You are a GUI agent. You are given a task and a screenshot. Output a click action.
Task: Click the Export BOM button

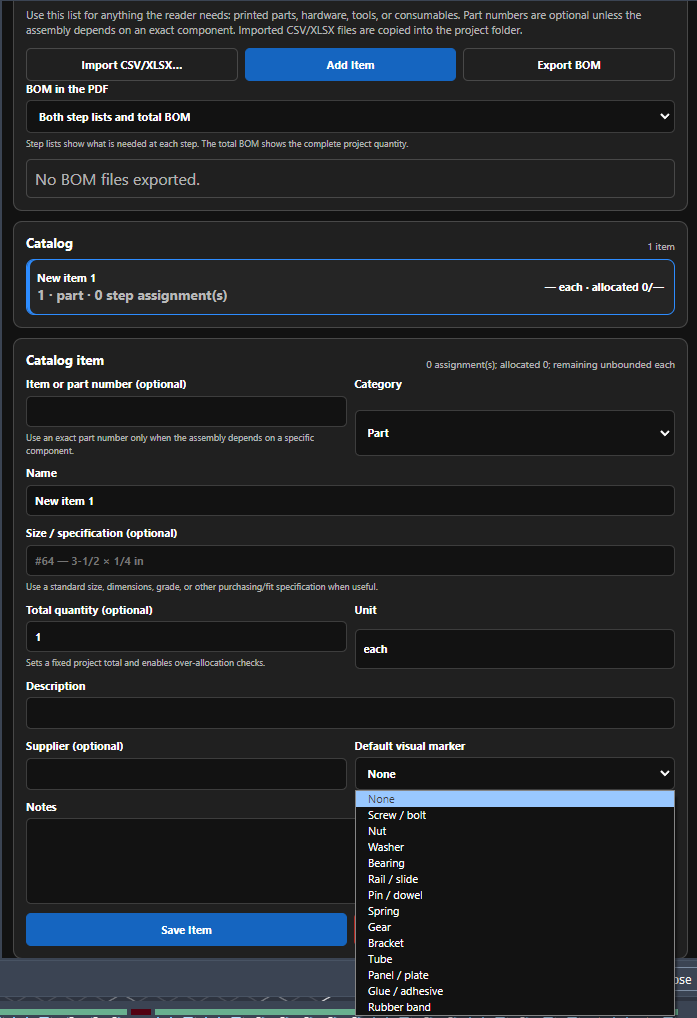(x=569, y=65)
